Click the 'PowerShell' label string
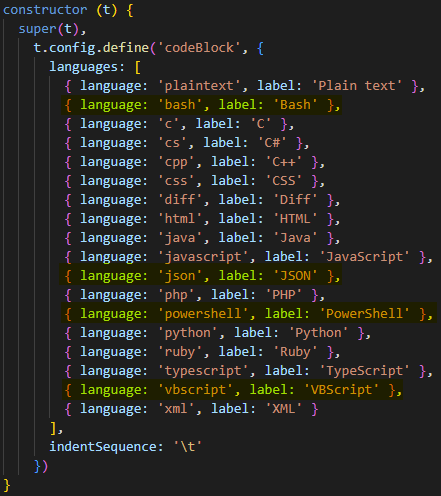The image size is (441, 496). coord(365,314)
